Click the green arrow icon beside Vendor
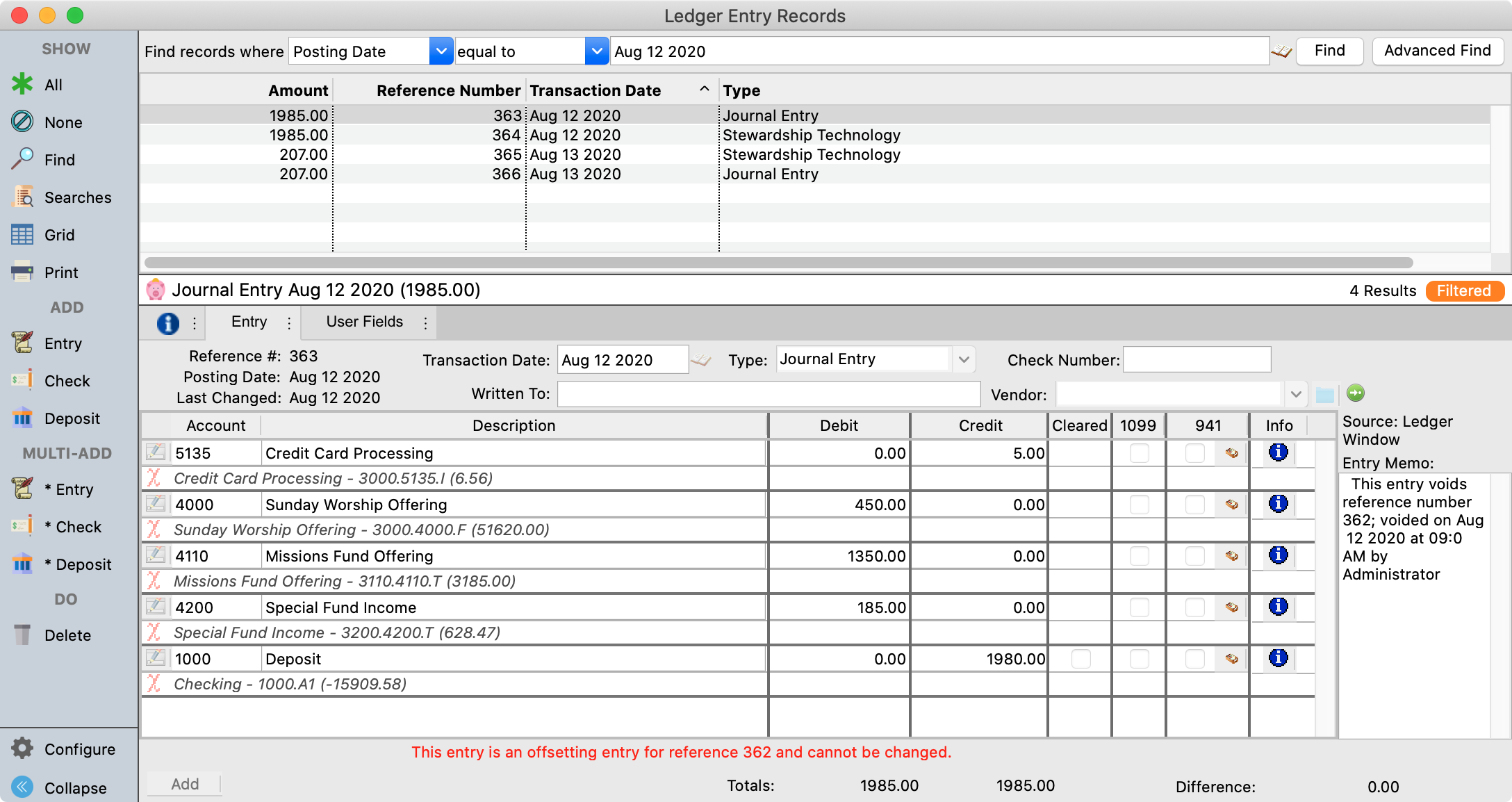Image resolution: width=1512 pixels, height=802 pixels. (1355, 393)
